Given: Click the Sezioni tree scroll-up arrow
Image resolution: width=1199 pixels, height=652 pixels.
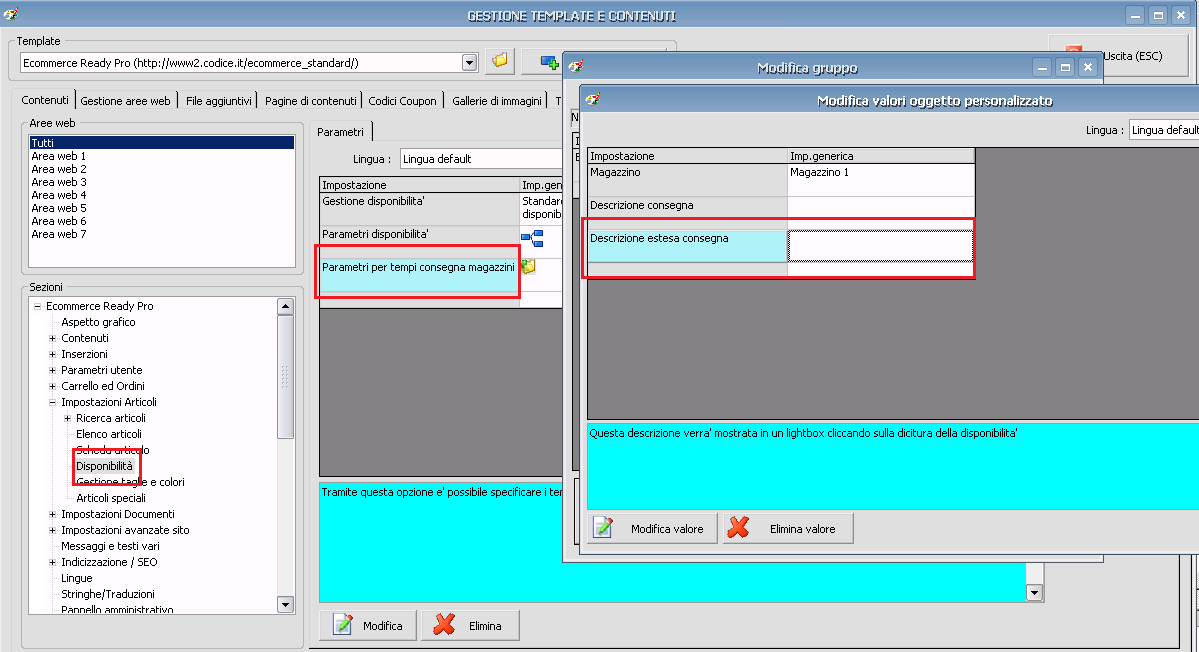Looking at the screenshot, I should click(x=285, y=307).
